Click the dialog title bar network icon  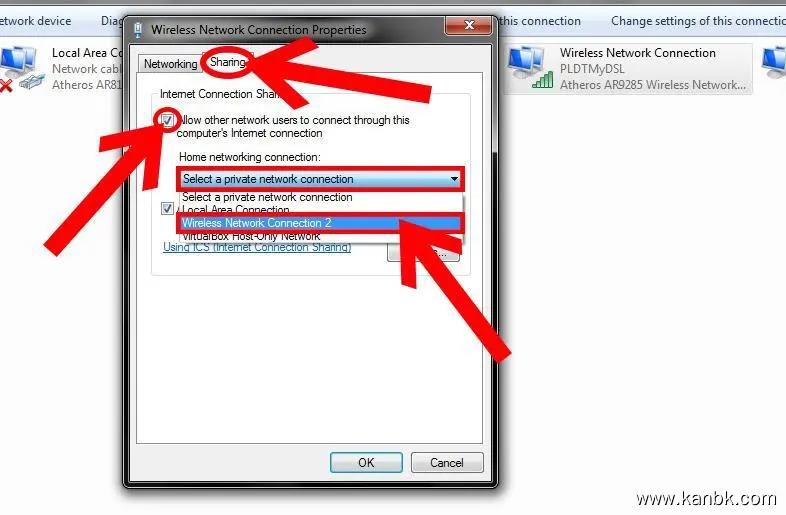click(x=138, y=30)
